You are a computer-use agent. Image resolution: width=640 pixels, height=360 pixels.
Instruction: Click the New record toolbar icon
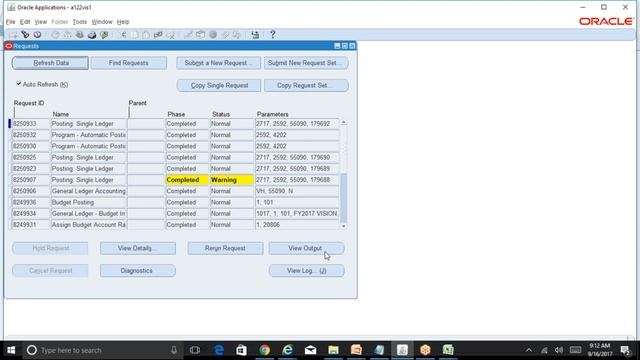[13, 35]
